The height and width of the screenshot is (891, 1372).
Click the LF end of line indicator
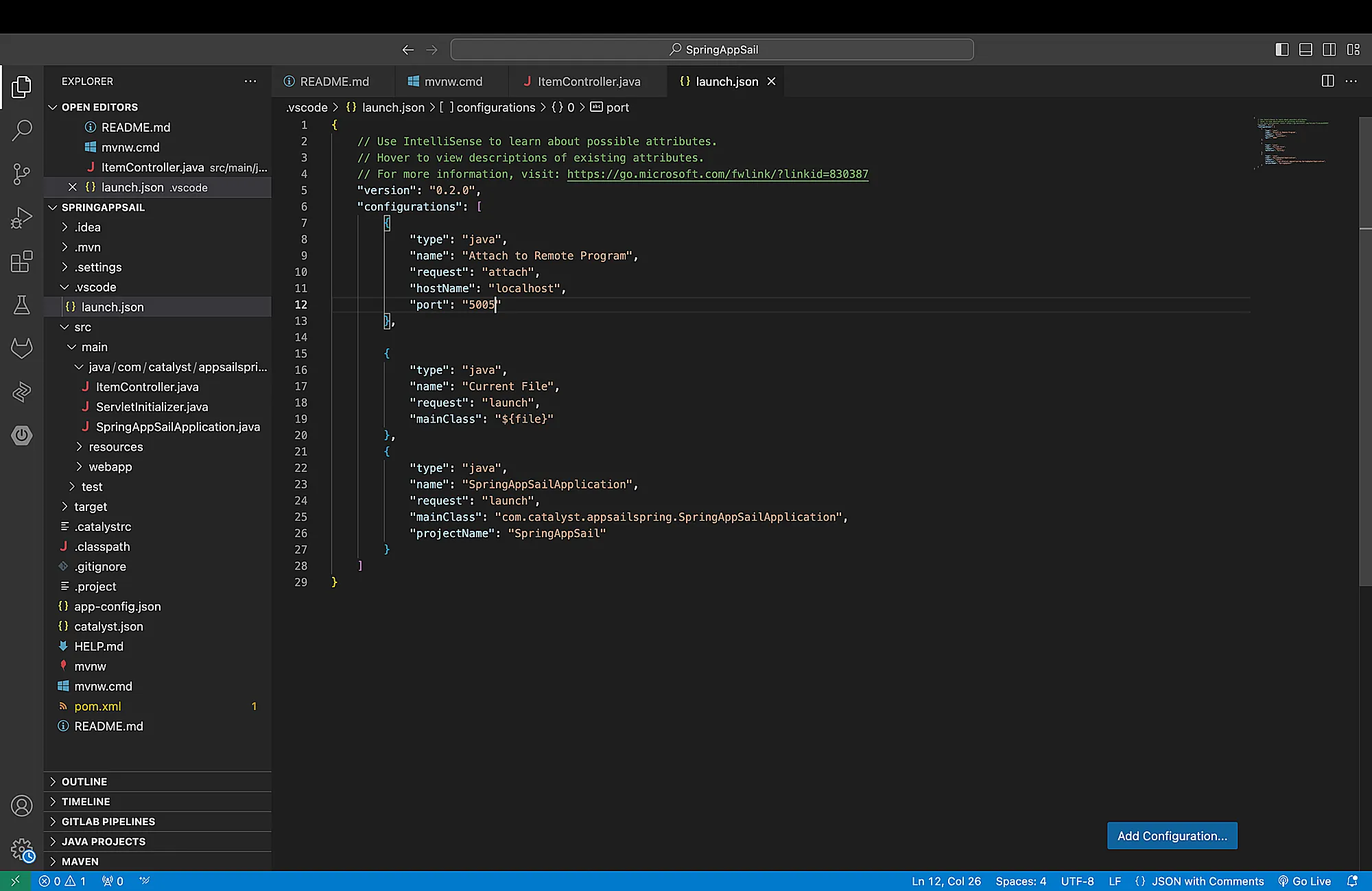pos(1115,881)
